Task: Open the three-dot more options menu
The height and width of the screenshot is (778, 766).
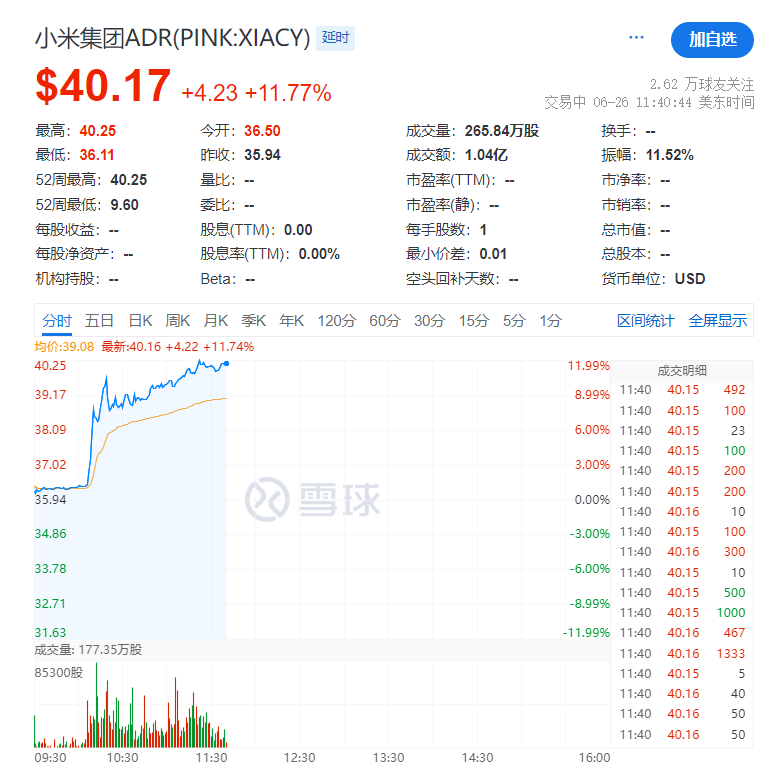Action: [x=636, y=38]
